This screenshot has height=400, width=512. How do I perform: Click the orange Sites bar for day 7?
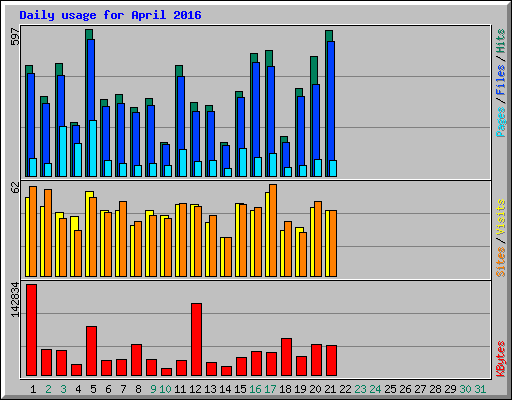[x=123, y=239]
